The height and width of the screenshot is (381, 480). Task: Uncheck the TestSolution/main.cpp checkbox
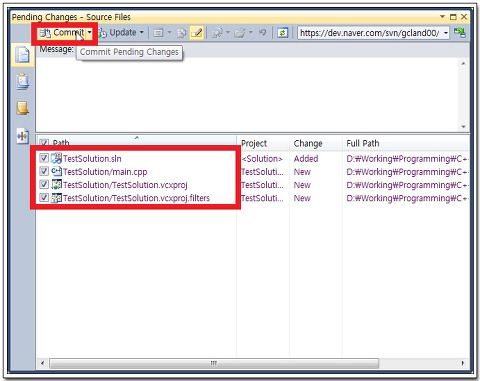pos(44,171)
